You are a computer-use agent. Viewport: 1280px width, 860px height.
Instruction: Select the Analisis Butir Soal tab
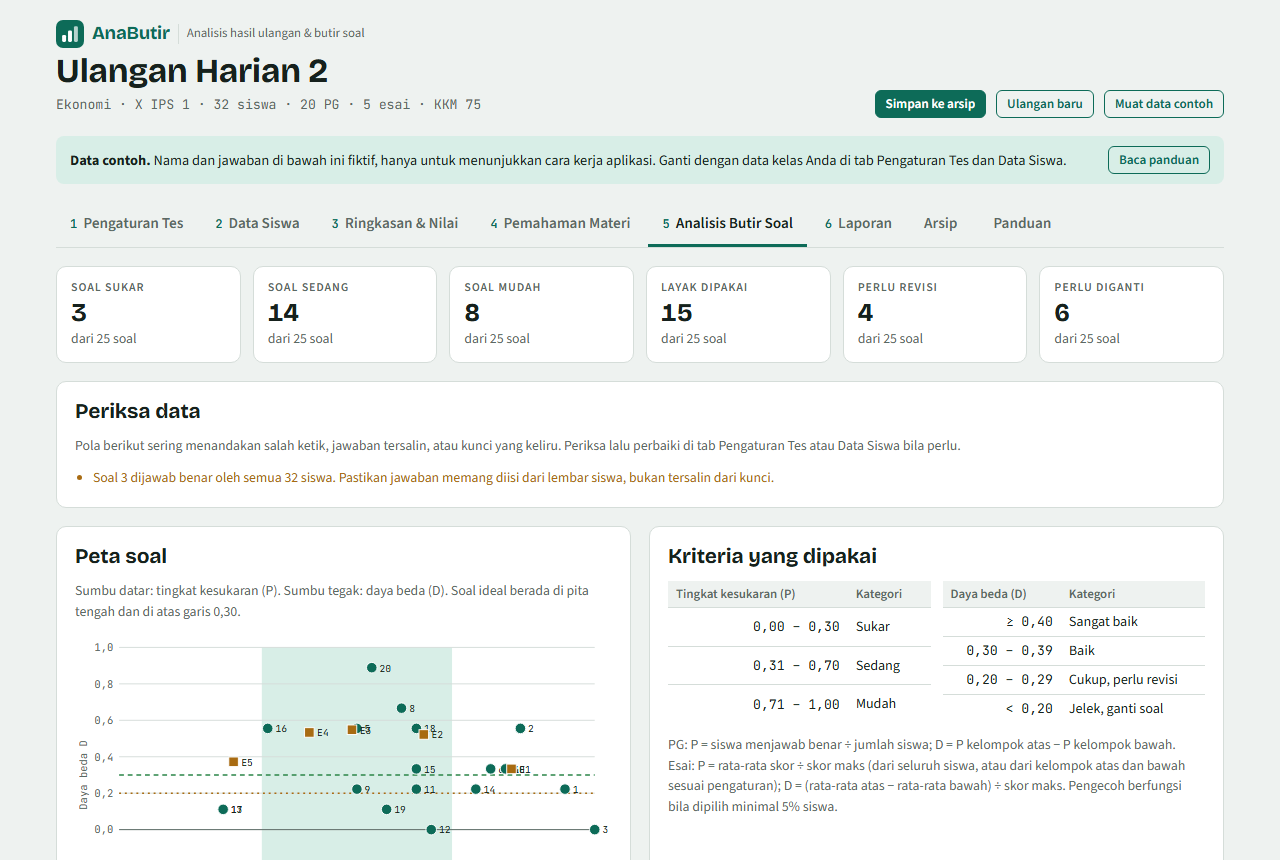pos(727,223)
